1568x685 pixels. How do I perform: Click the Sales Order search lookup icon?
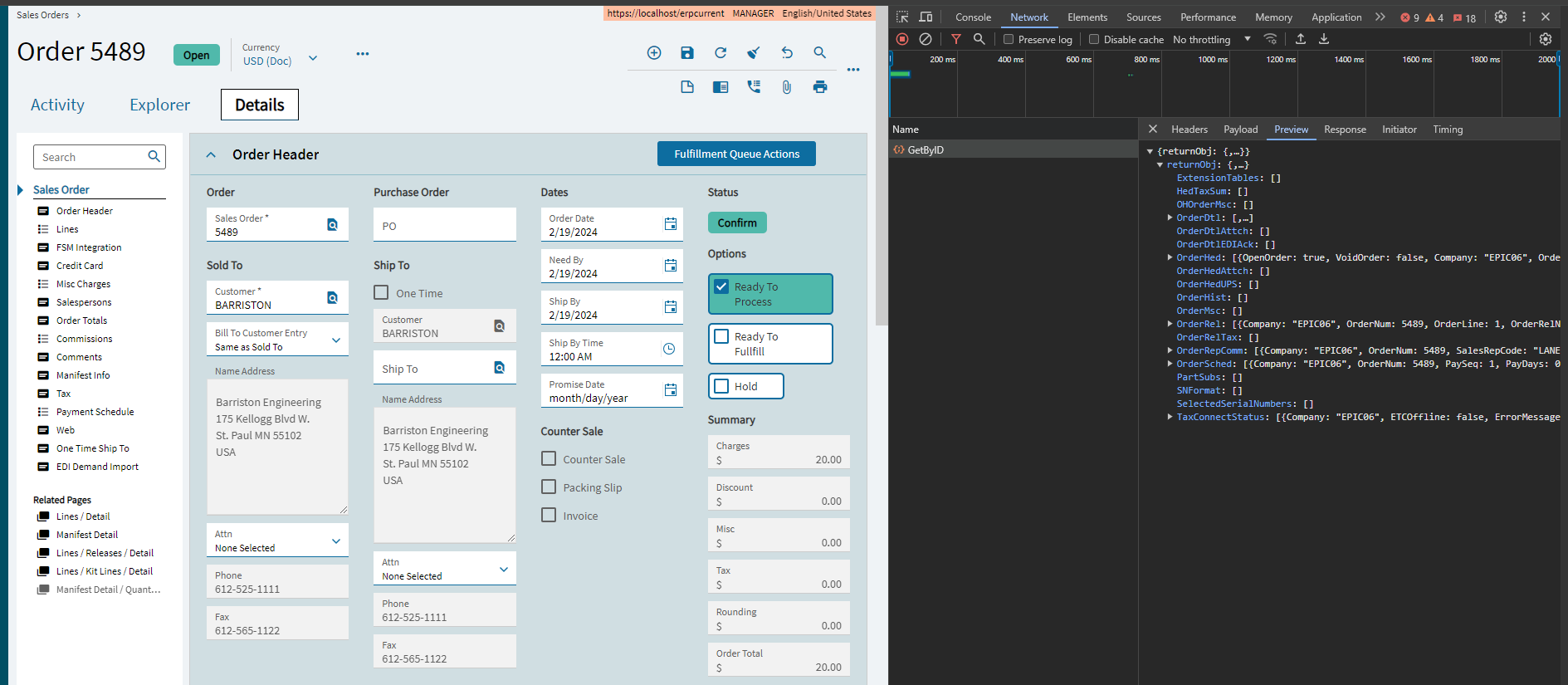[x=332, y=225]
